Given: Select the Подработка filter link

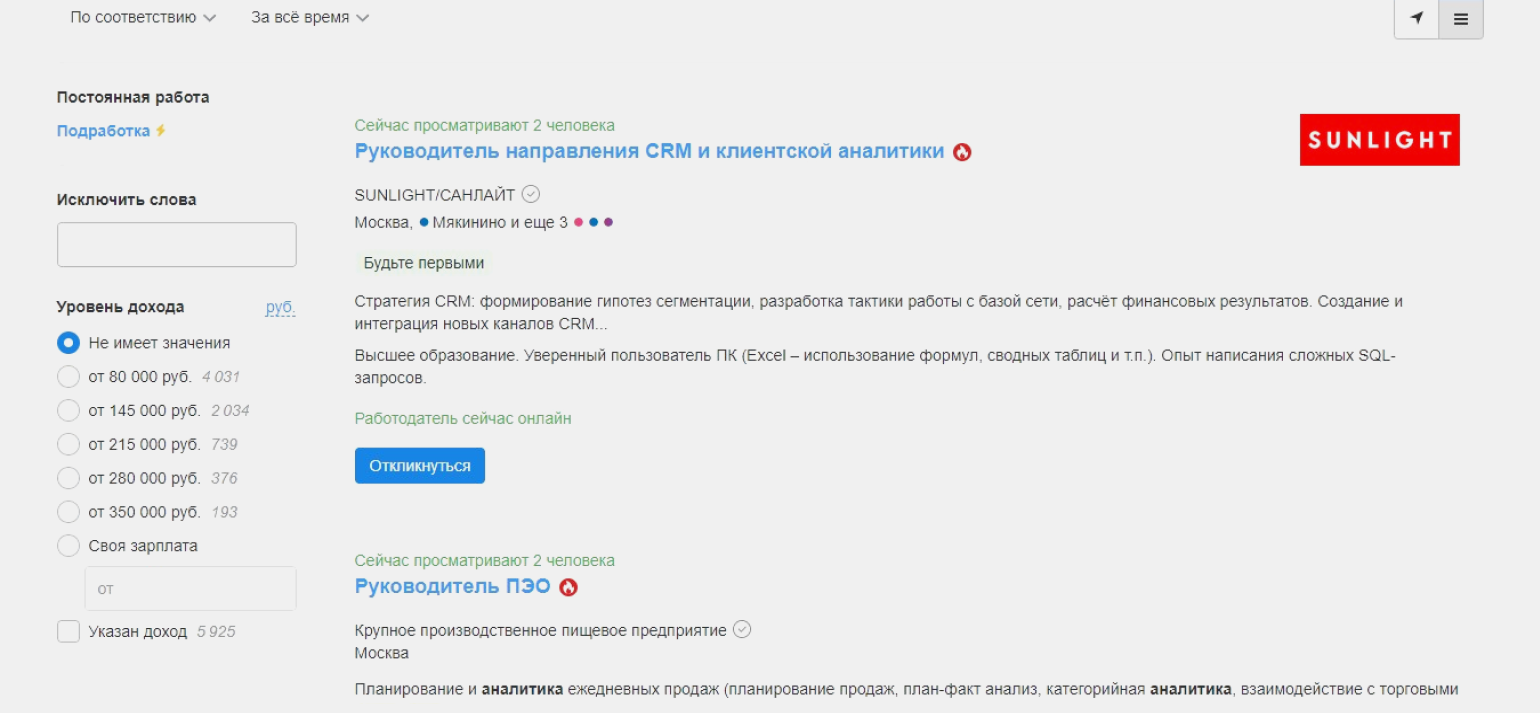Looking at the screenshot, I should click(x=103, y=131).
